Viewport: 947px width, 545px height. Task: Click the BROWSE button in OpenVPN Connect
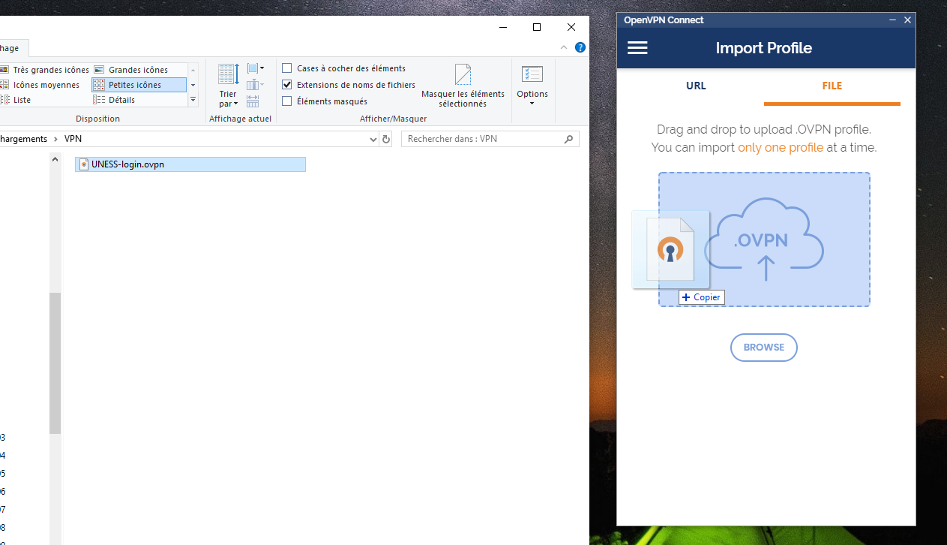[763, 347]
